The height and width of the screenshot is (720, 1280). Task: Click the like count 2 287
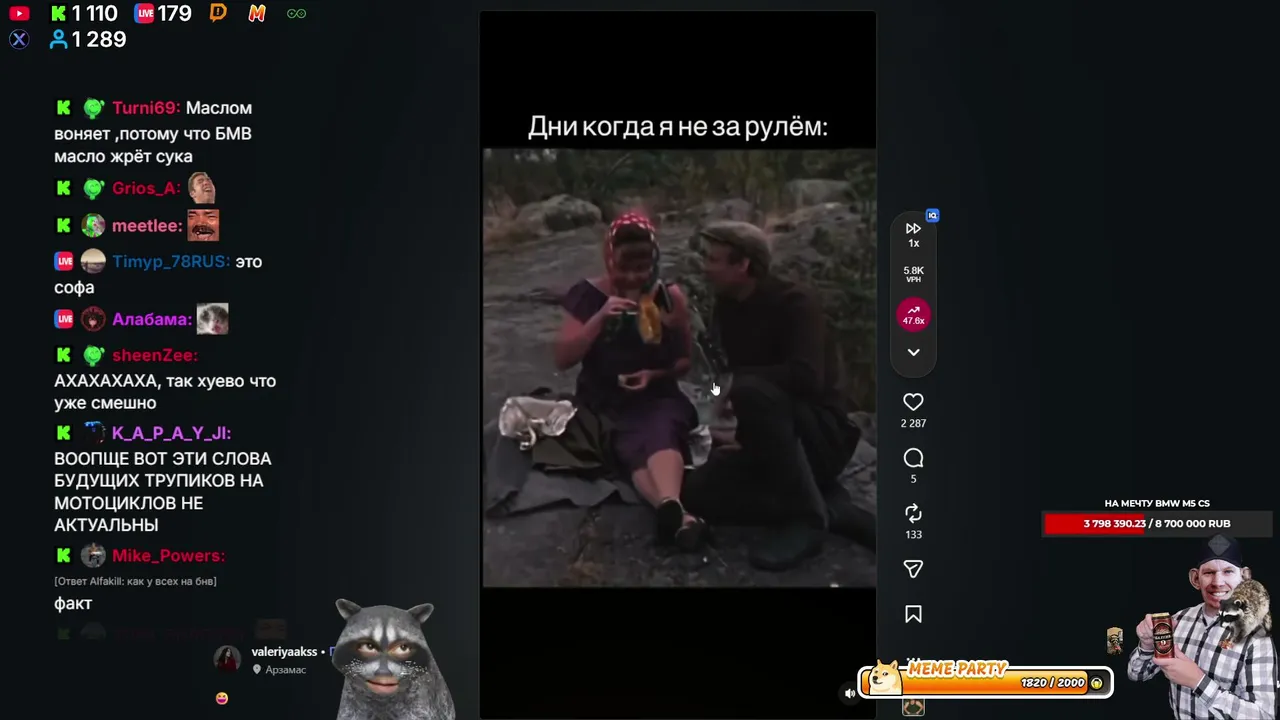(x=913, y=424)
